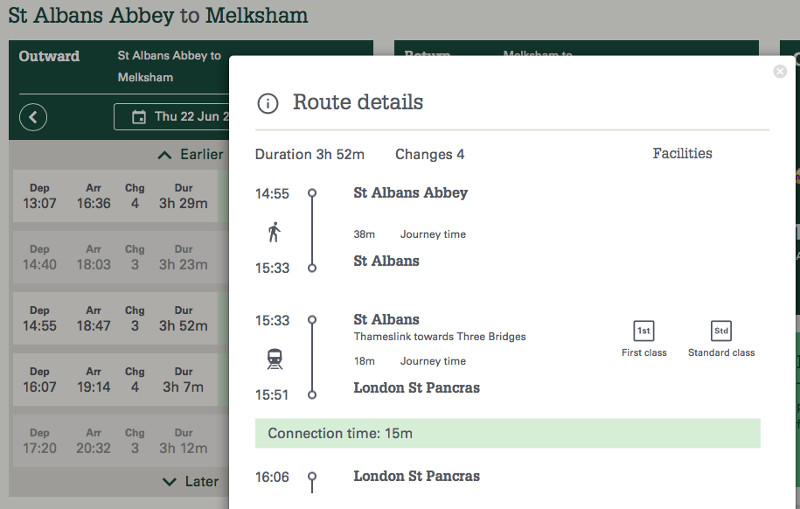The height and width of the screenshot is (509, 800).
Task: Click the first London St Pancras station name
Action: 416,388
